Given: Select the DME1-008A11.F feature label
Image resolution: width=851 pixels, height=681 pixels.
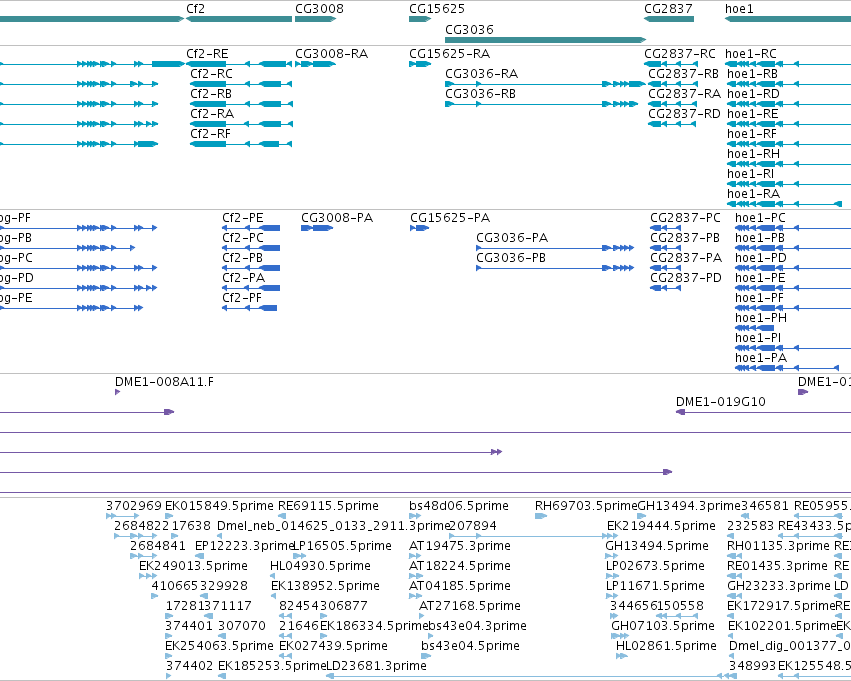Looking at the screenshot, I should pos(164,382).
